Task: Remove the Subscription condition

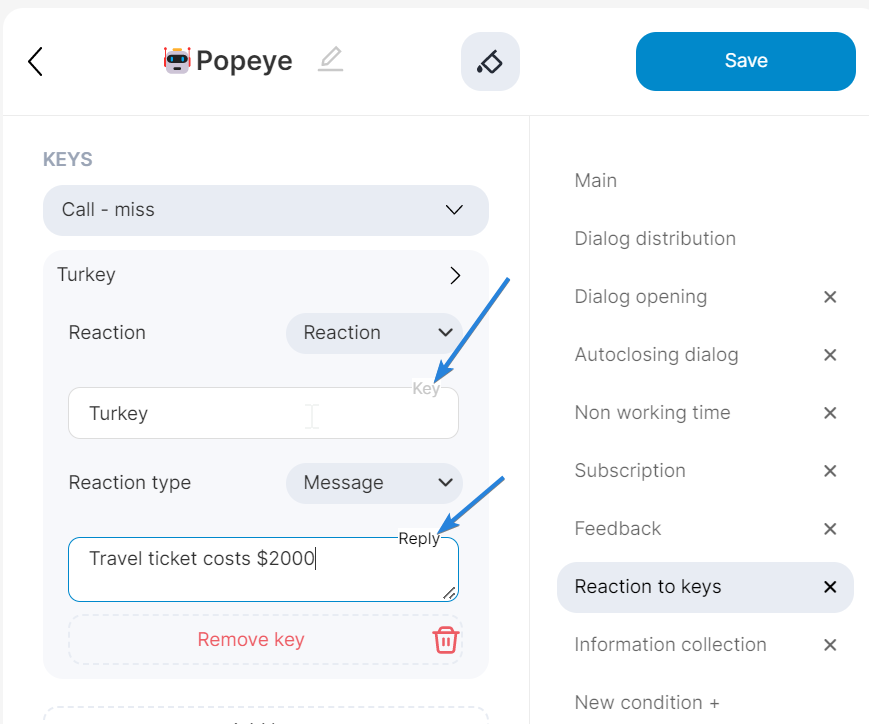Action: [830, 471]
